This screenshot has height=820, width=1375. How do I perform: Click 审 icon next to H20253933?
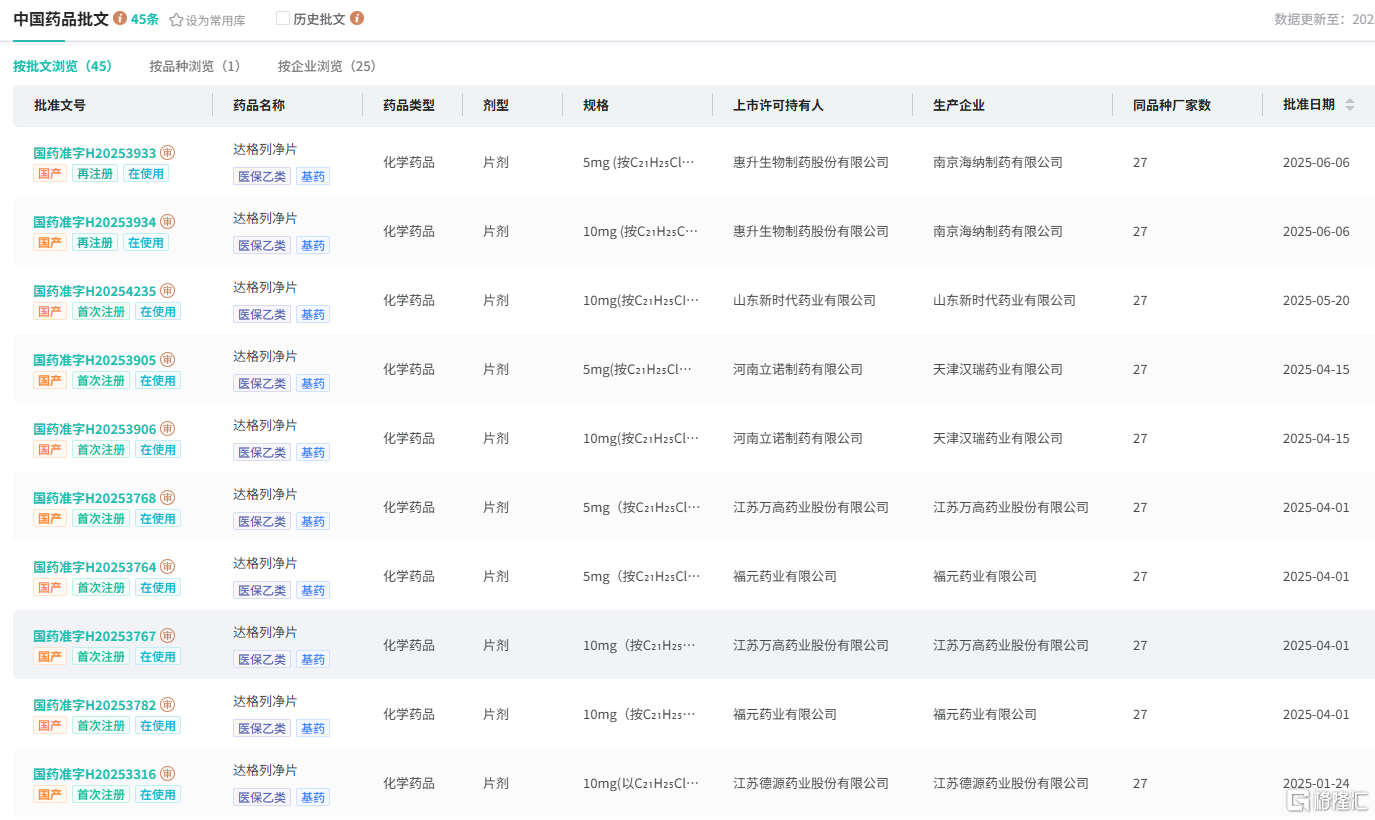[168, 153]
